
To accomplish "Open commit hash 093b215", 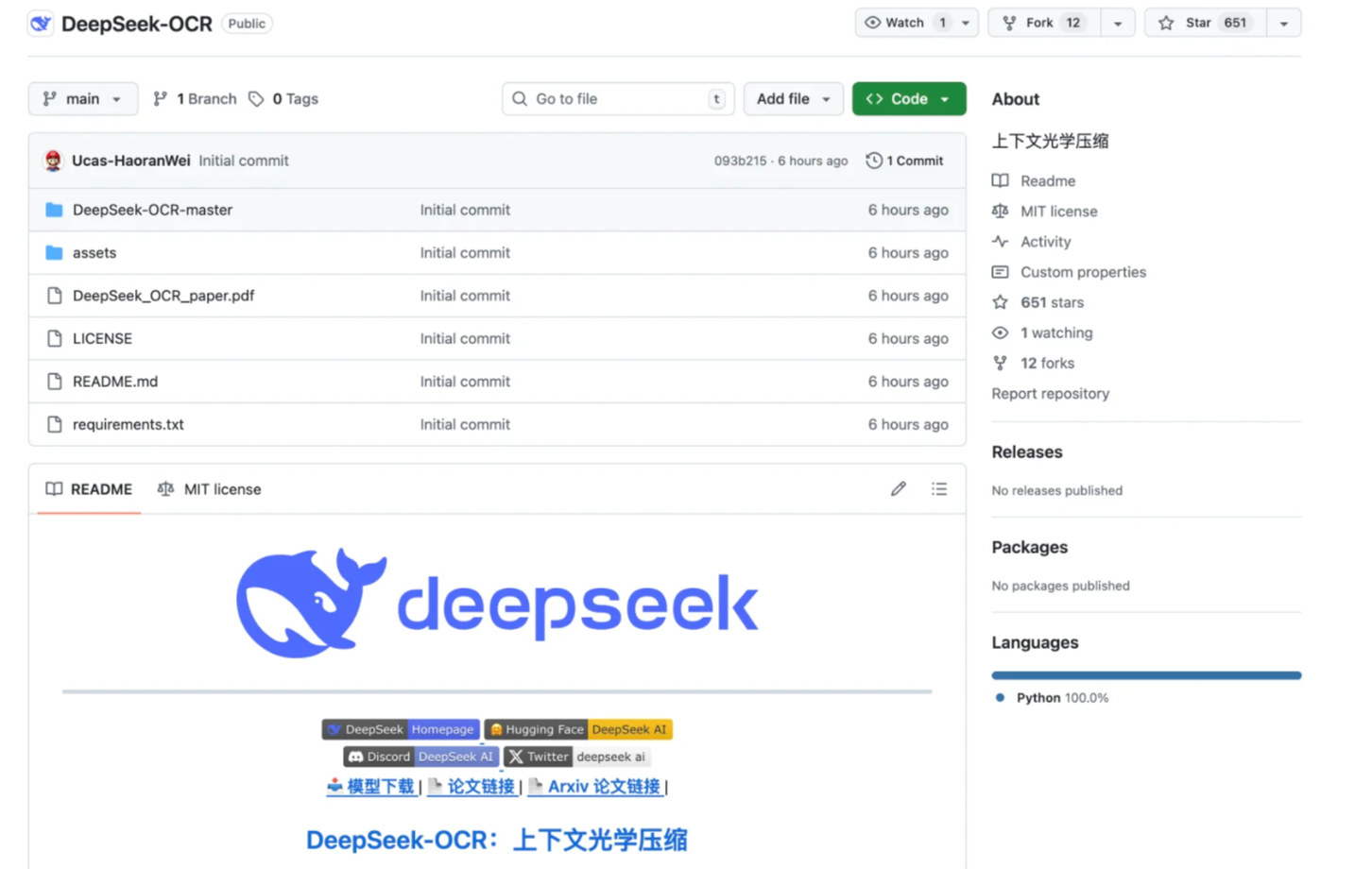I will 740,161.
